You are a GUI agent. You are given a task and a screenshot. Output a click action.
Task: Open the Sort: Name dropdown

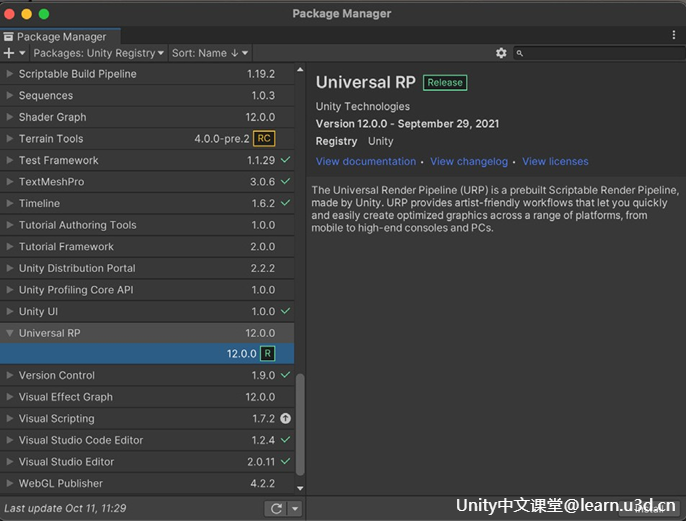pos(210,53)
